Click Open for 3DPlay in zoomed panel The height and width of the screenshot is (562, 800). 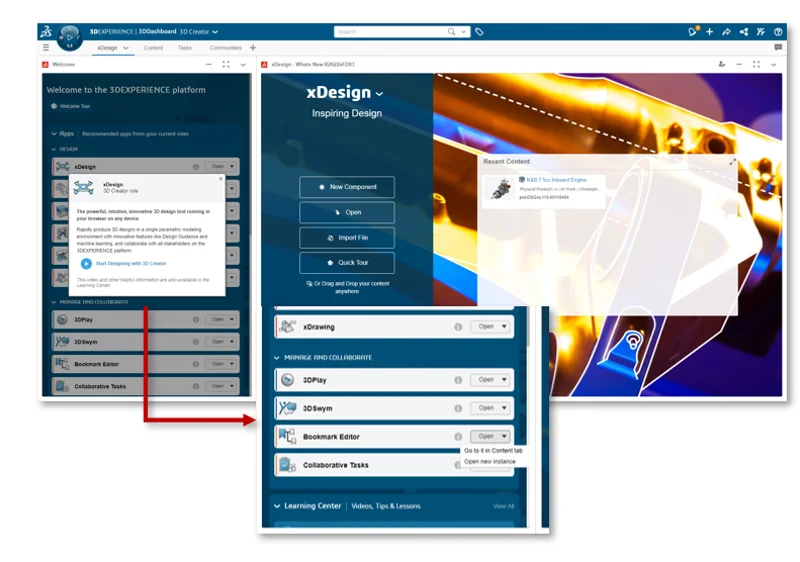(485, 379)
